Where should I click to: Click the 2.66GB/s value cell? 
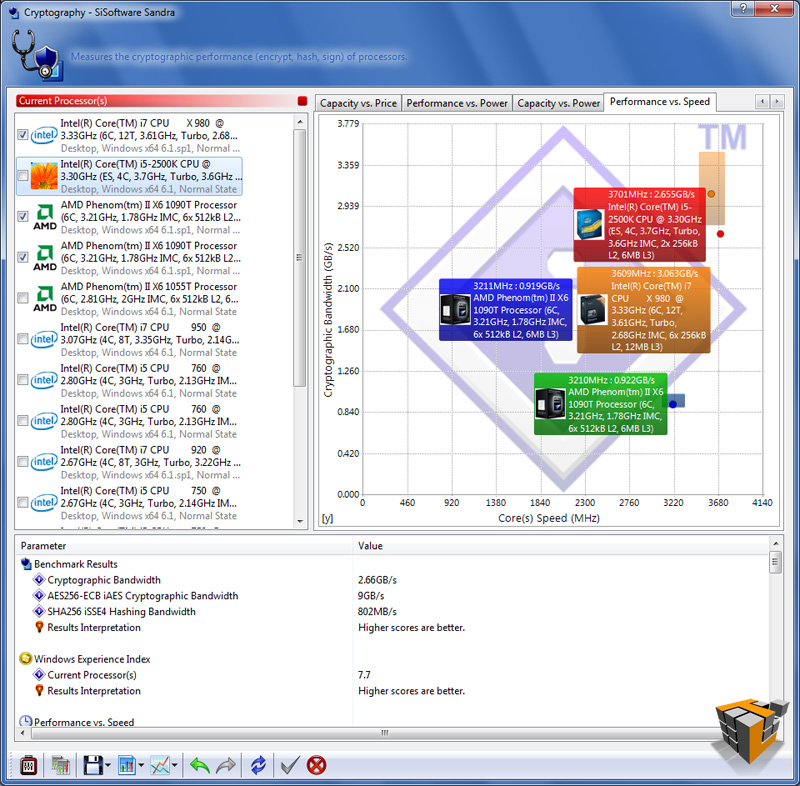click(377, 580)
